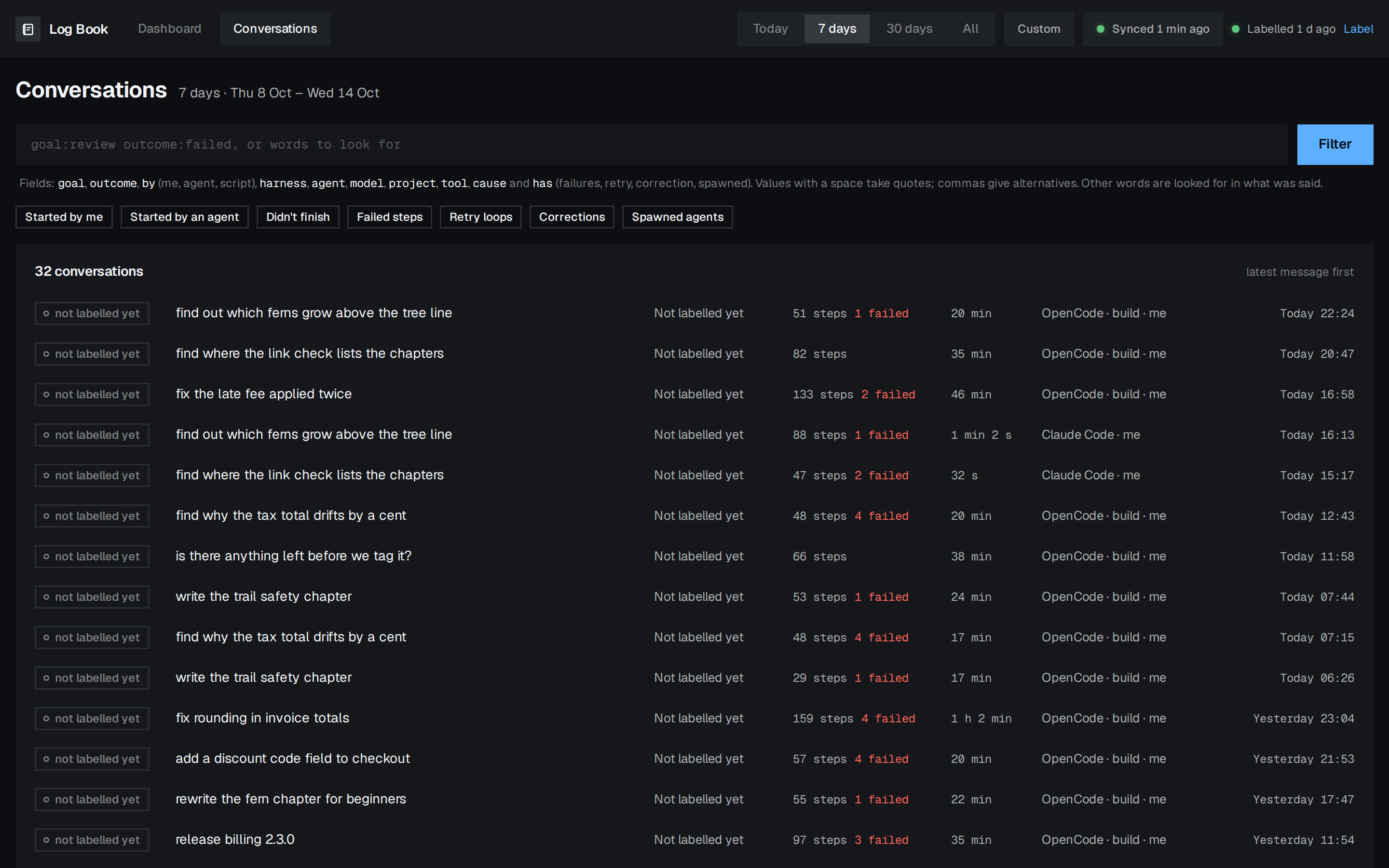Viewport: 1389px width, 868px height.
Task: Toggle the Started by me filter chip
Action: pos(64,217)
